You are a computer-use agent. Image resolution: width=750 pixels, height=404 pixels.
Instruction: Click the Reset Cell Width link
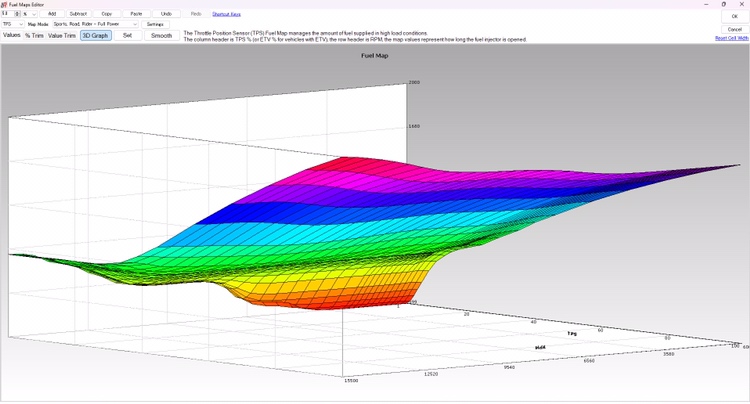731,38
